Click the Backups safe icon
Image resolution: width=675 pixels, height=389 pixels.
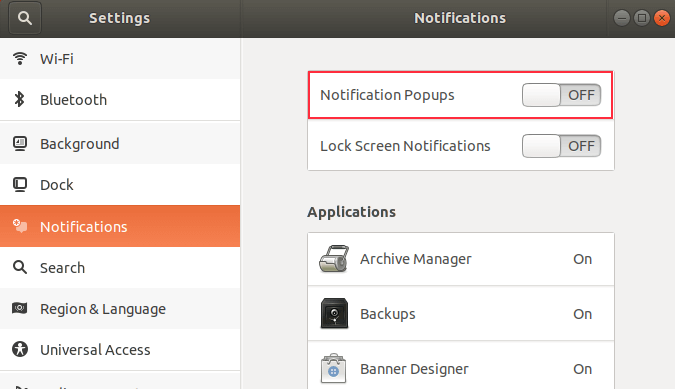(x=334, y=314)
